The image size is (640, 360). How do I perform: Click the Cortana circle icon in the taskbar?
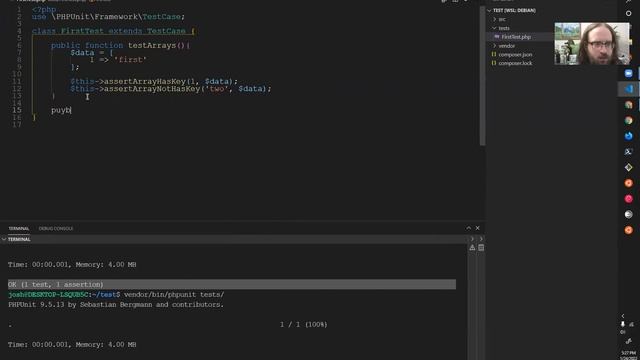629,13
